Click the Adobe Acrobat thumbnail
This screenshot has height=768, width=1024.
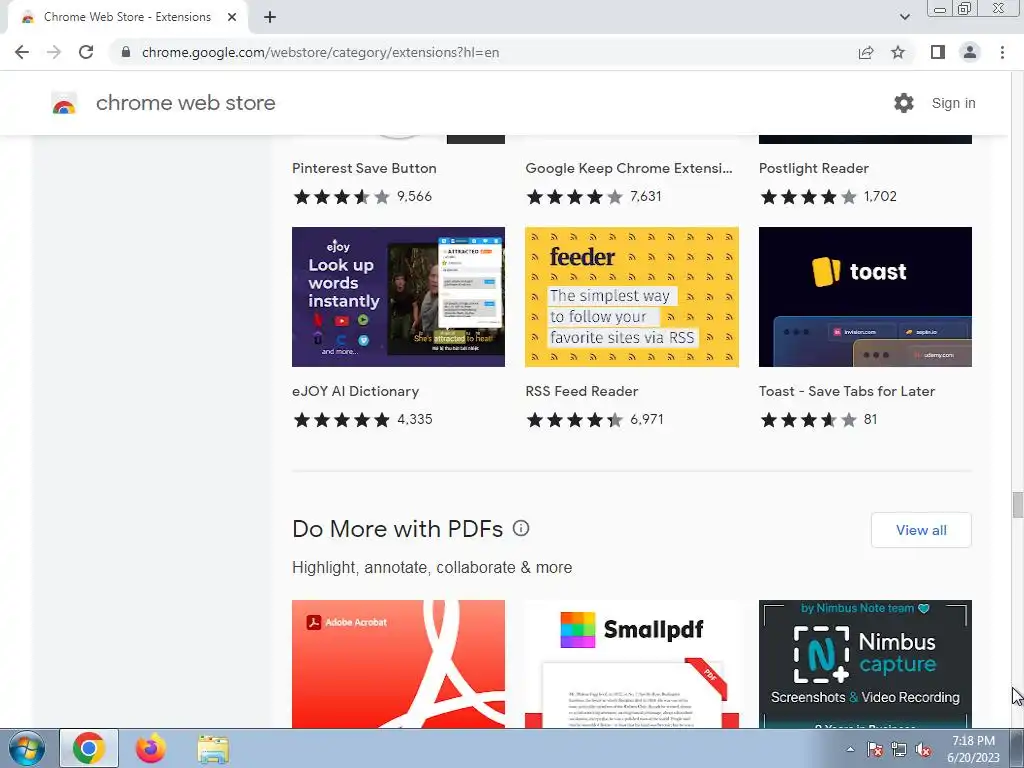coord(398,664)
